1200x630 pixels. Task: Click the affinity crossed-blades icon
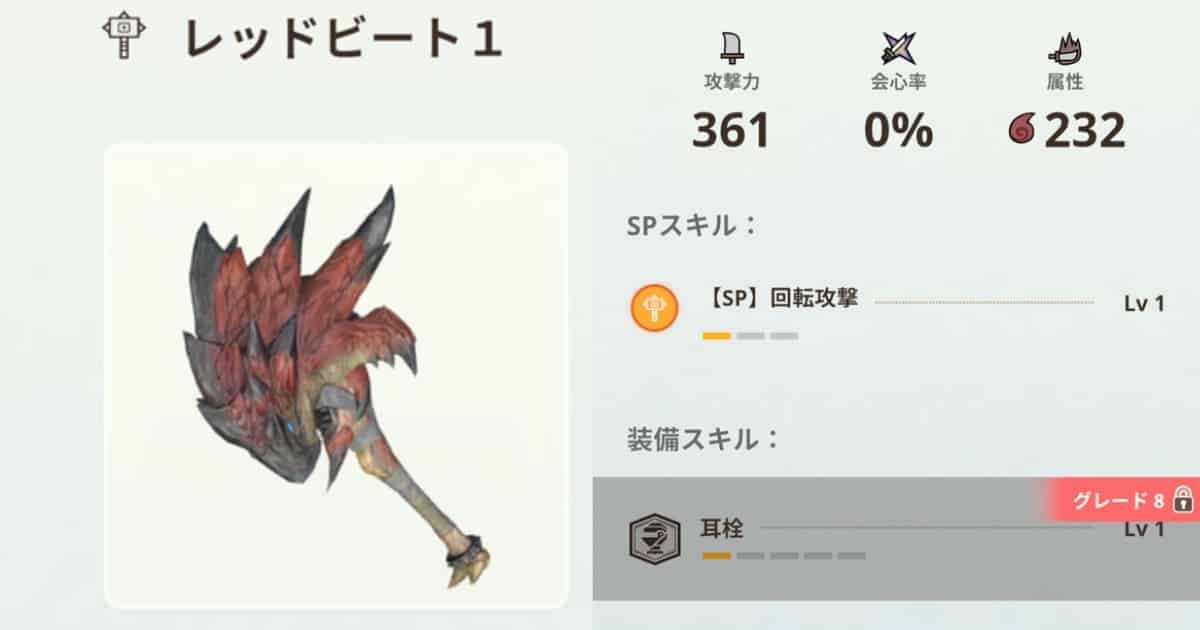pyautogui.click(x=897, y=48)
